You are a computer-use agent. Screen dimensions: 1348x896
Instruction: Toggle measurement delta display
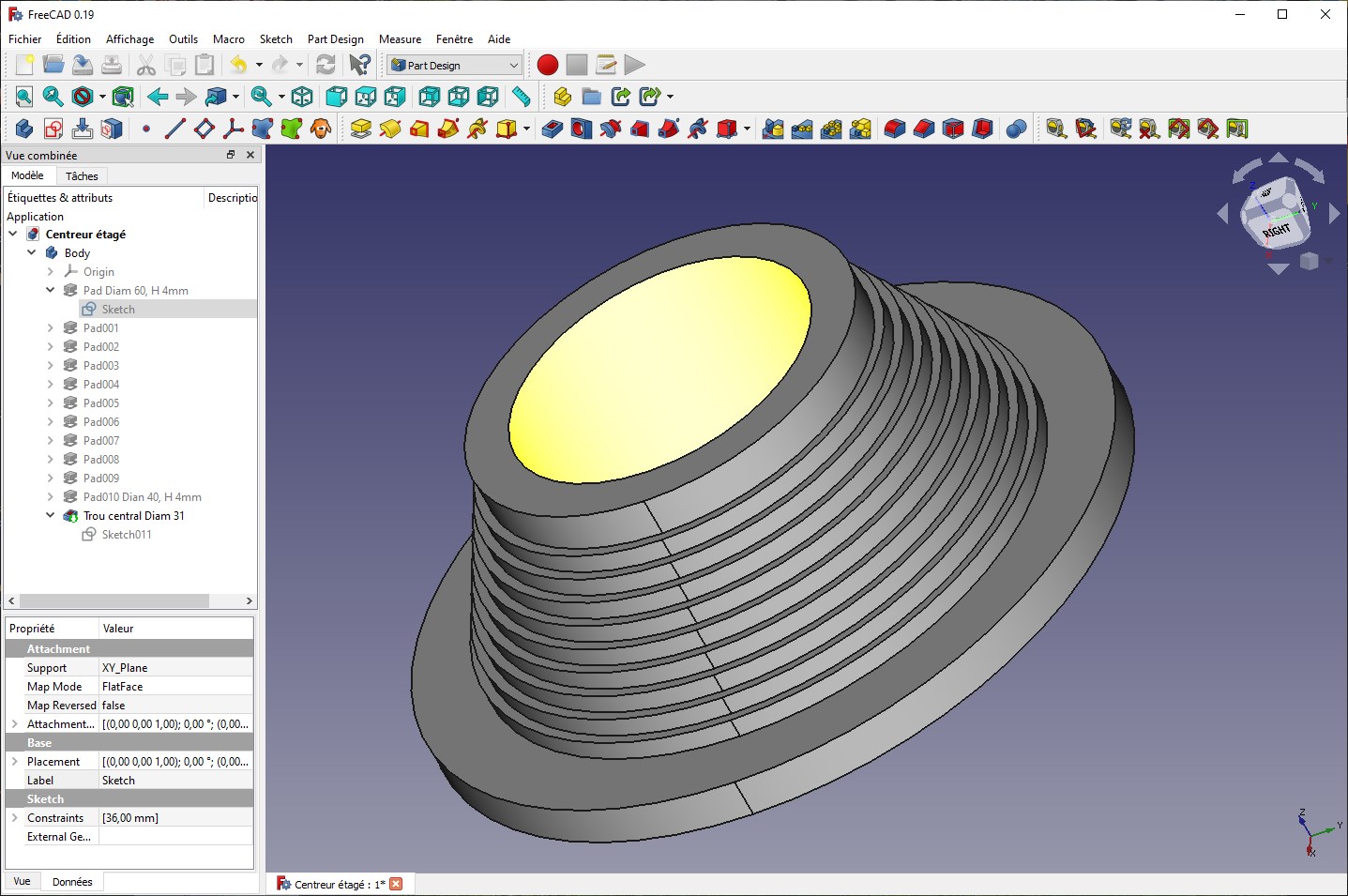tap(1237, 129)
